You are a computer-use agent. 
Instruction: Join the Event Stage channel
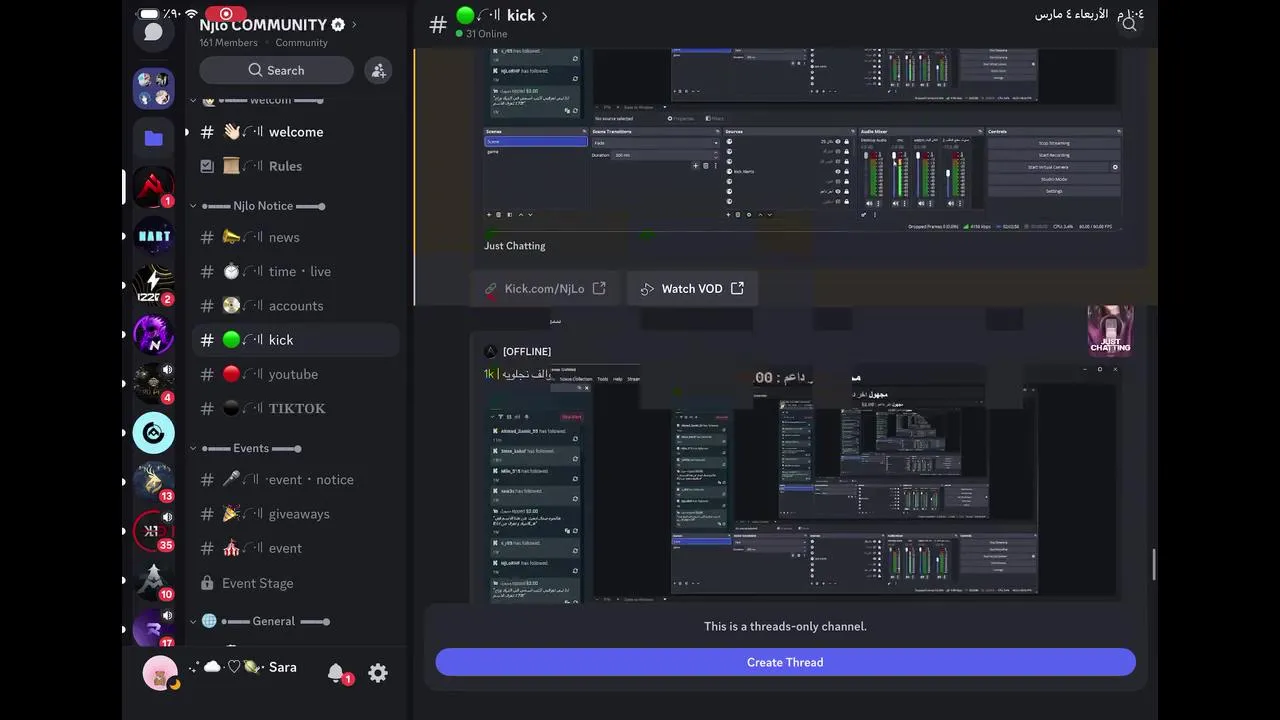(x=295, y=583)
